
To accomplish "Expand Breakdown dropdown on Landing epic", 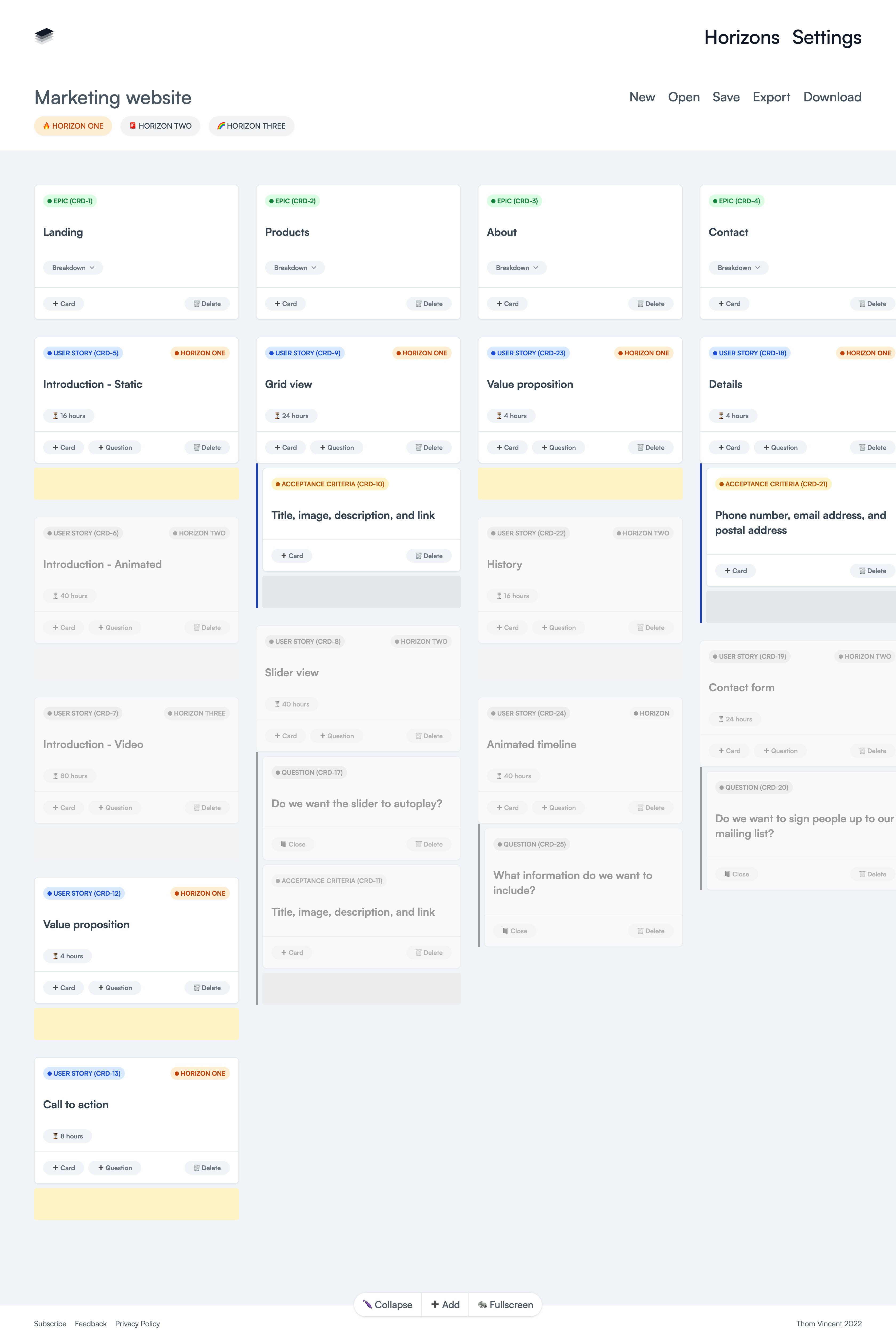I will [73, 268].
